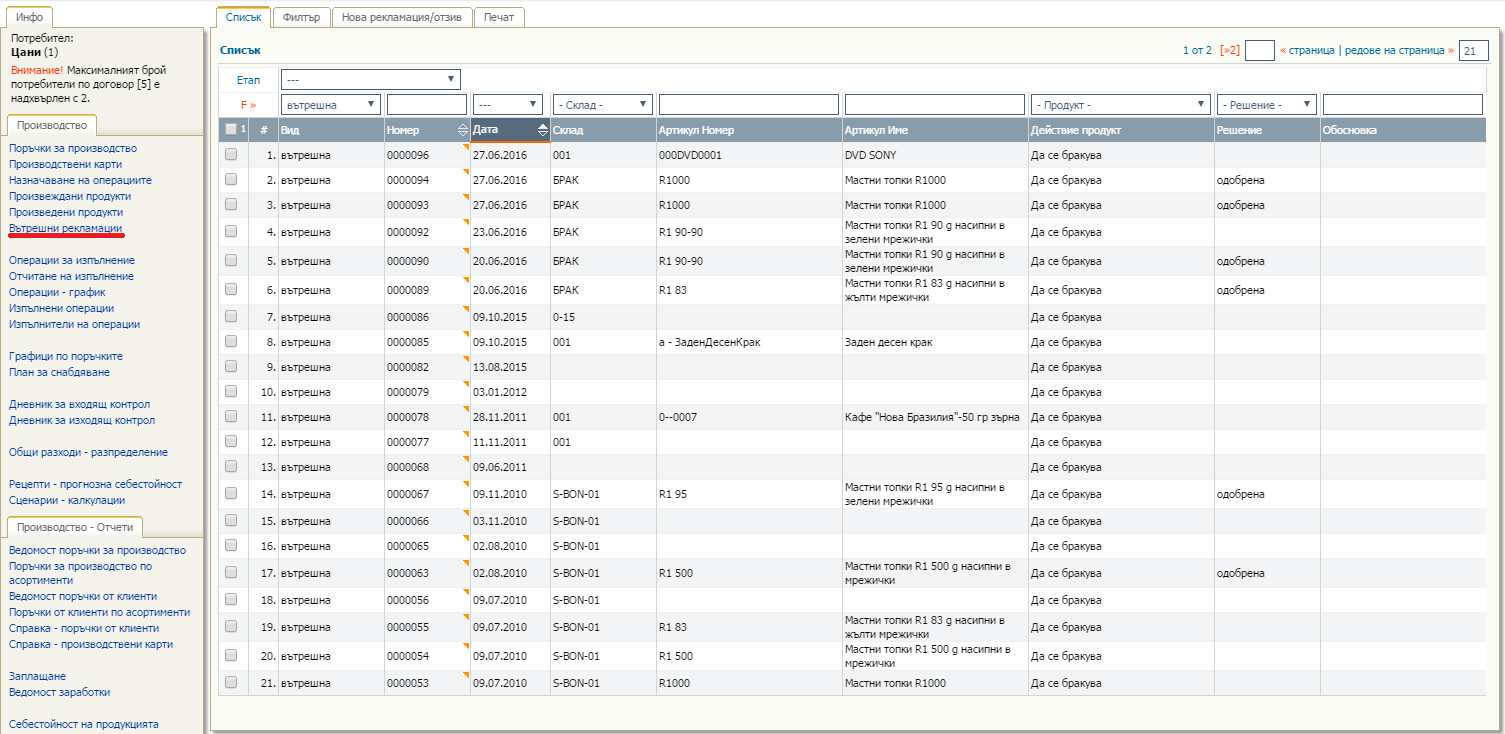Check the box for row 0000094
The height and width of the screenshot is (734, 1505).
[x=231, y=180]
